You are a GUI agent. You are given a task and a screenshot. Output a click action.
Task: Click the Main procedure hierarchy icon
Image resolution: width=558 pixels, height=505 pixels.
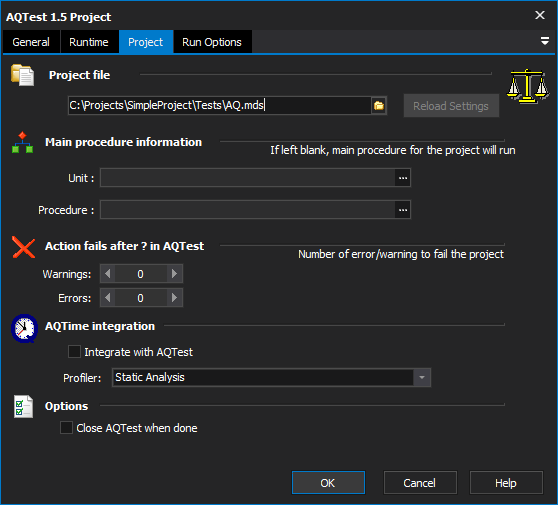22,143
